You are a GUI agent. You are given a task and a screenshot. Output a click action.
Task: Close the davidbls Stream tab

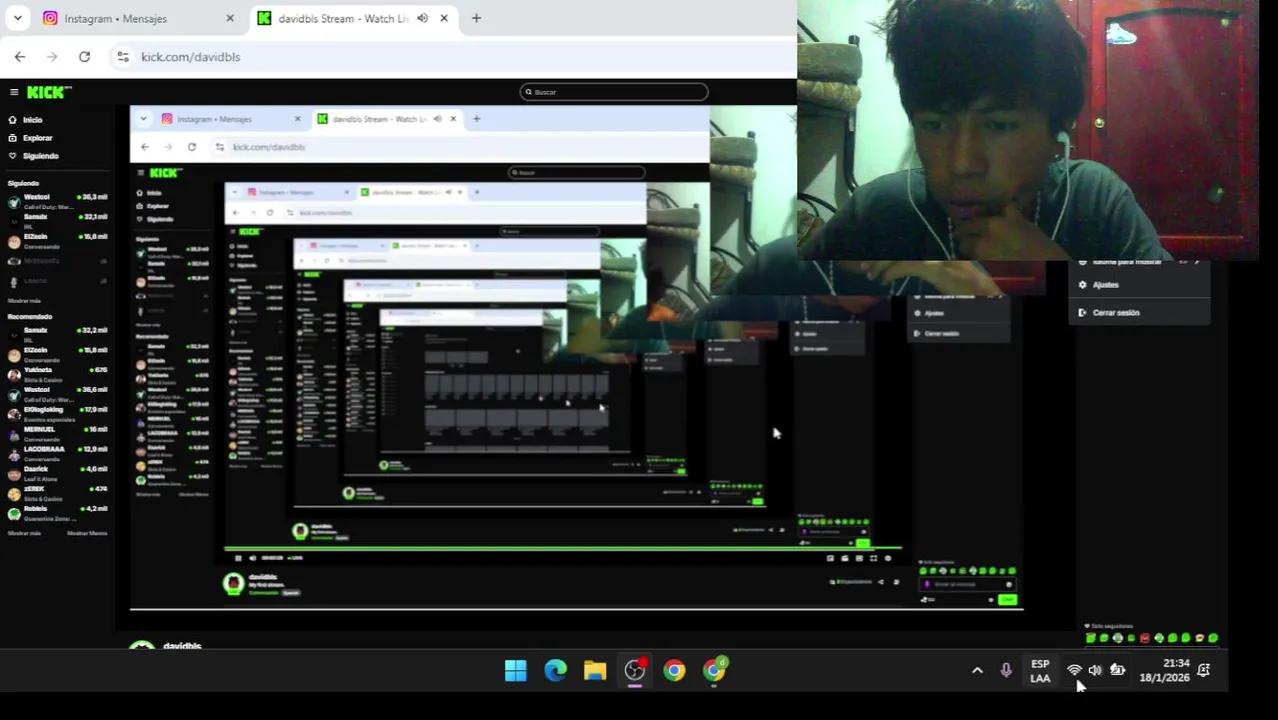(444, 18)
